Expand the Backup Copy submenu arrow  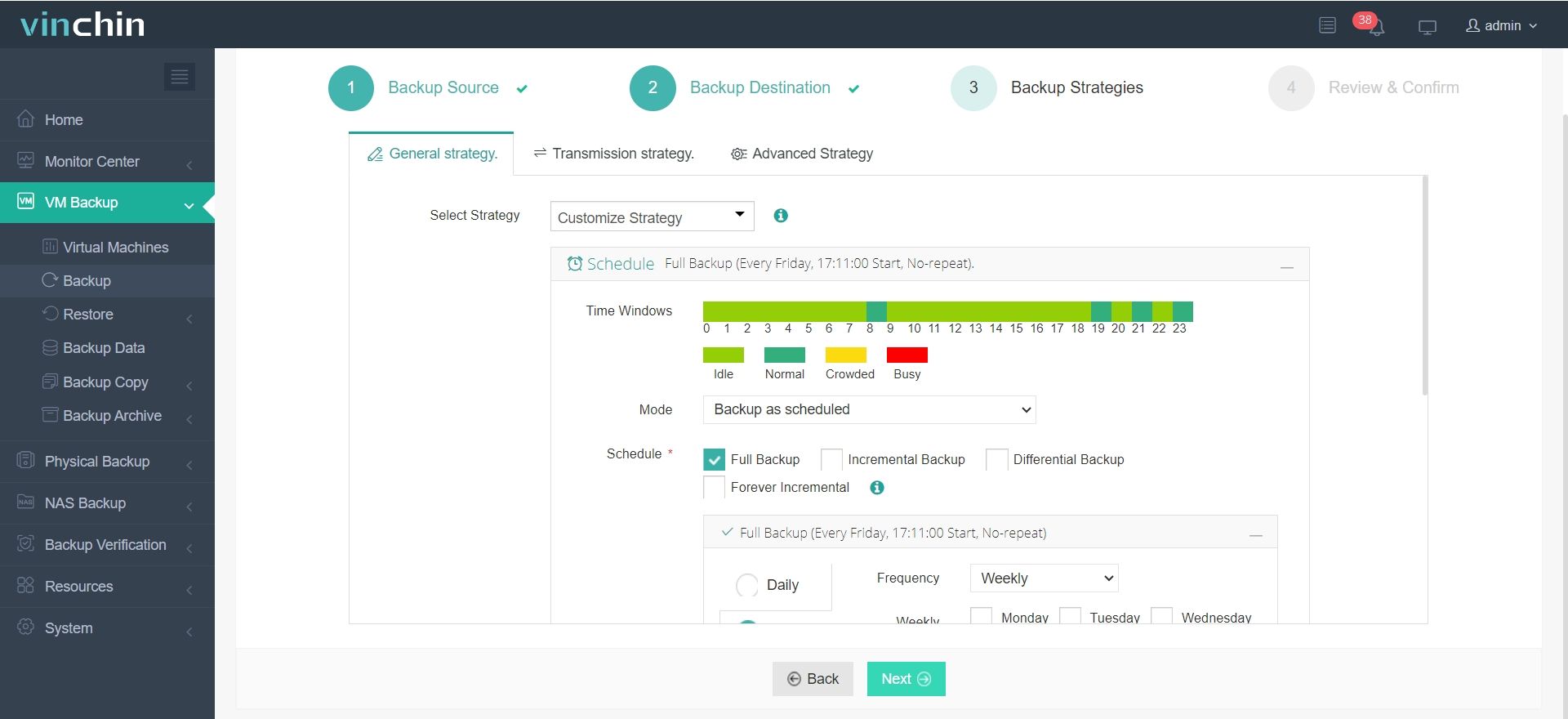coord(189,386)
